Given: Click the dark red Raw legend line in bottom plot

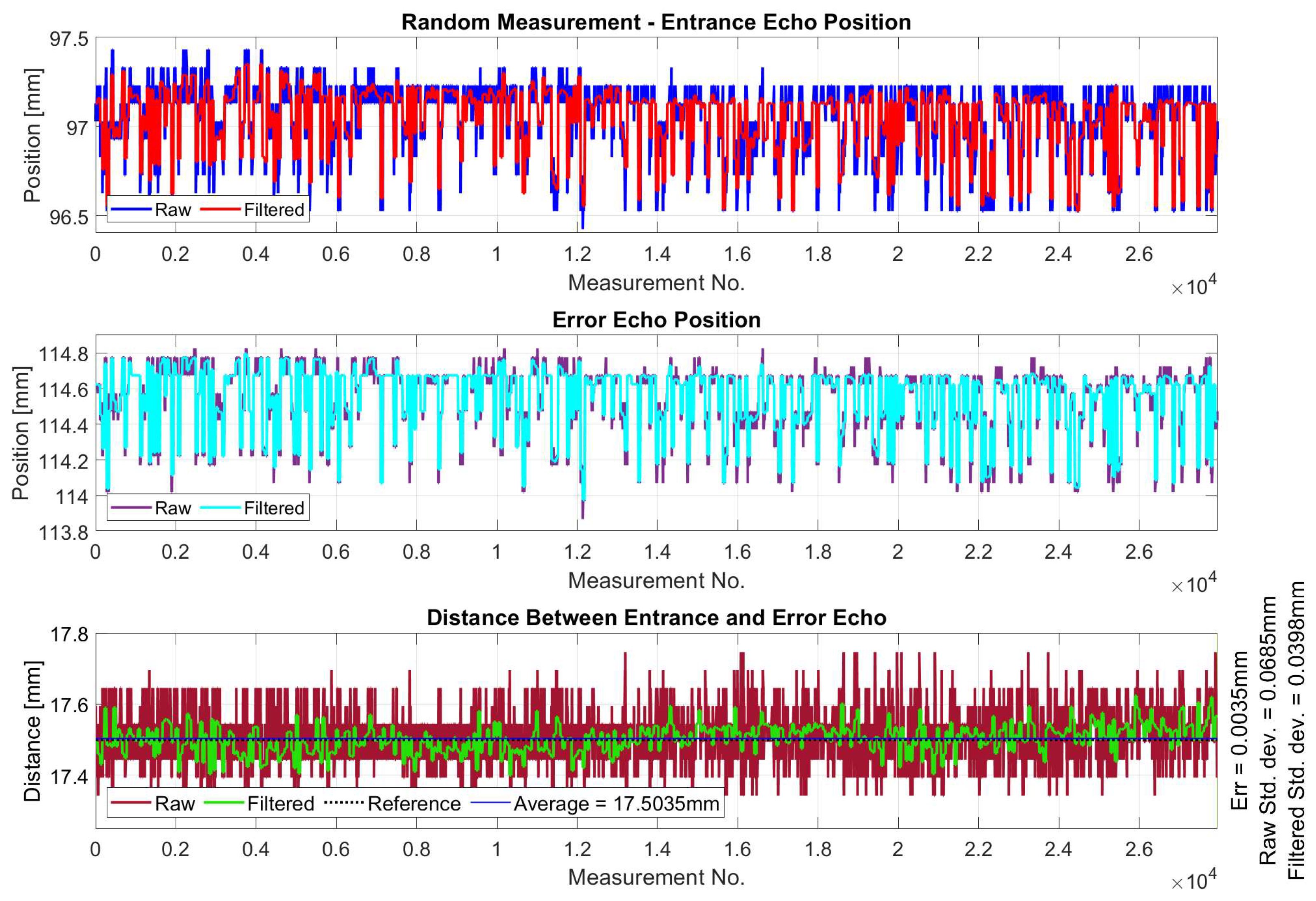Looking at the screenshot, I should pyautogui.click(x=131, y=803).
